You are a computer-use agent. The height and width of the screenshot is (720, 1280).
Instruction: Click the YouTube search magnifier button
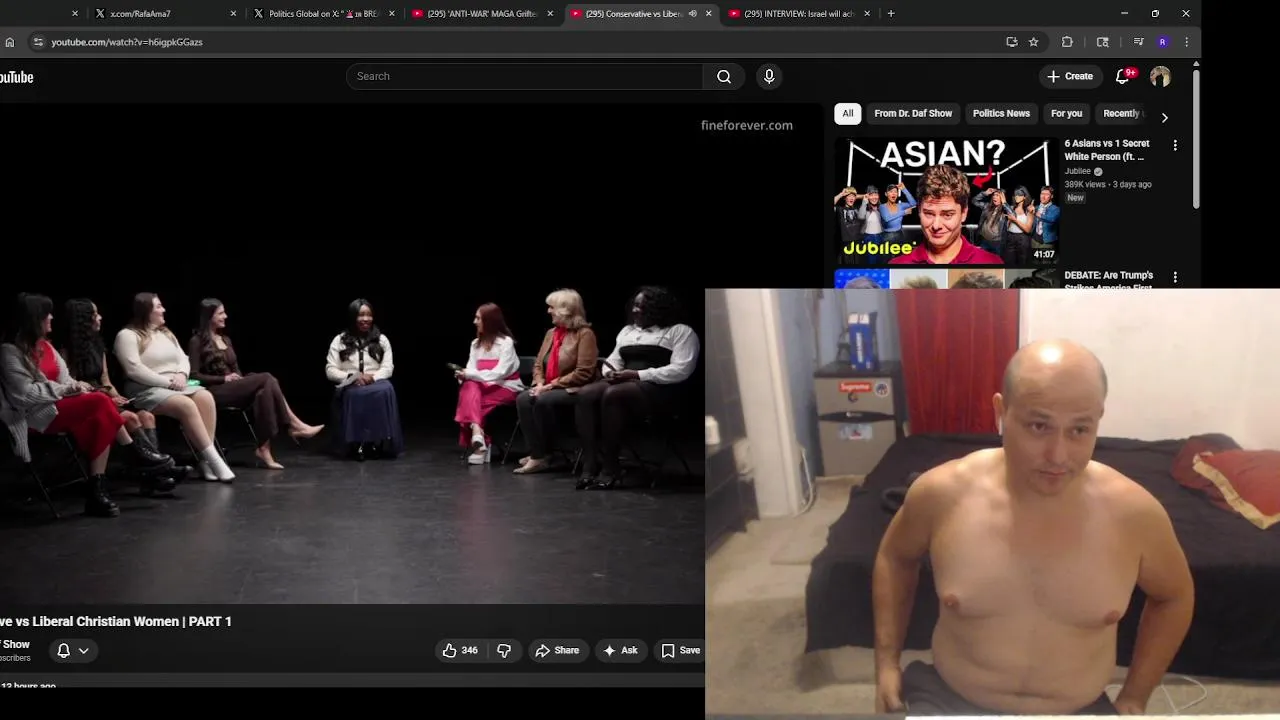(x=724, y=76)
